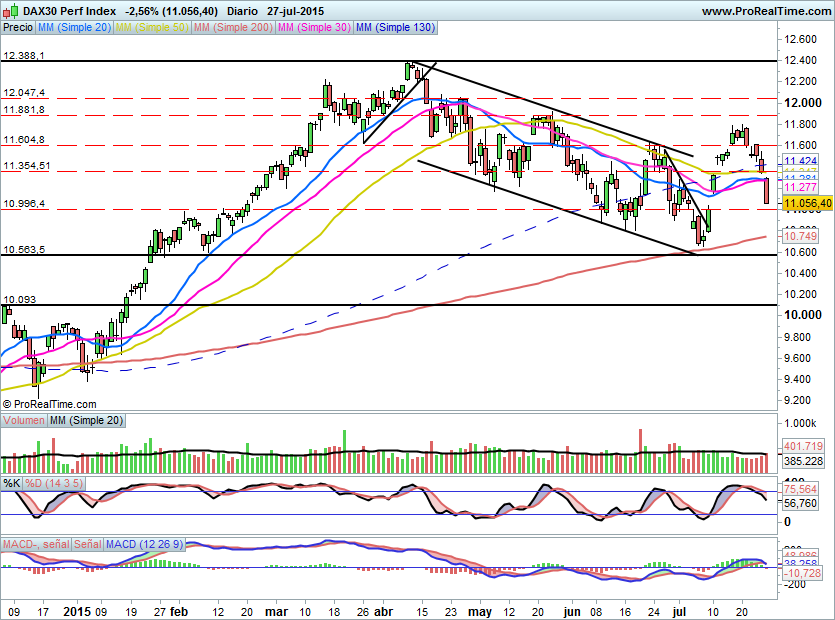Image resolution: width=835 pixels, height=620 pixels.
Task: Click the 11.604,8 level label
Action: click(x=24, y=140)
